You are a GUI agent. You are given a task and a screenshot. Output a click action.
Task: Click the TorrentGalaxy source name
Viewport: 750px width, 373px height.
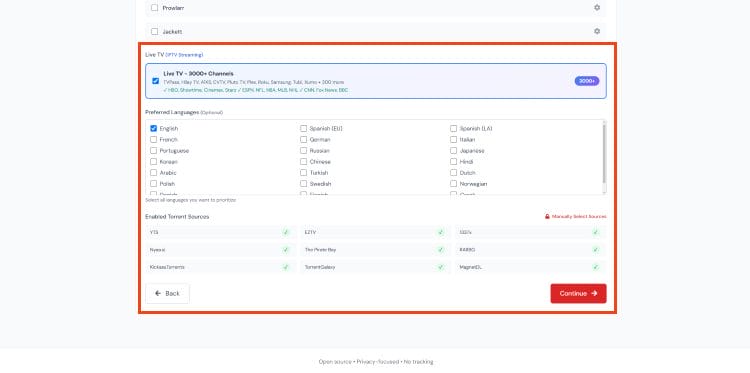tap(320, 267)
